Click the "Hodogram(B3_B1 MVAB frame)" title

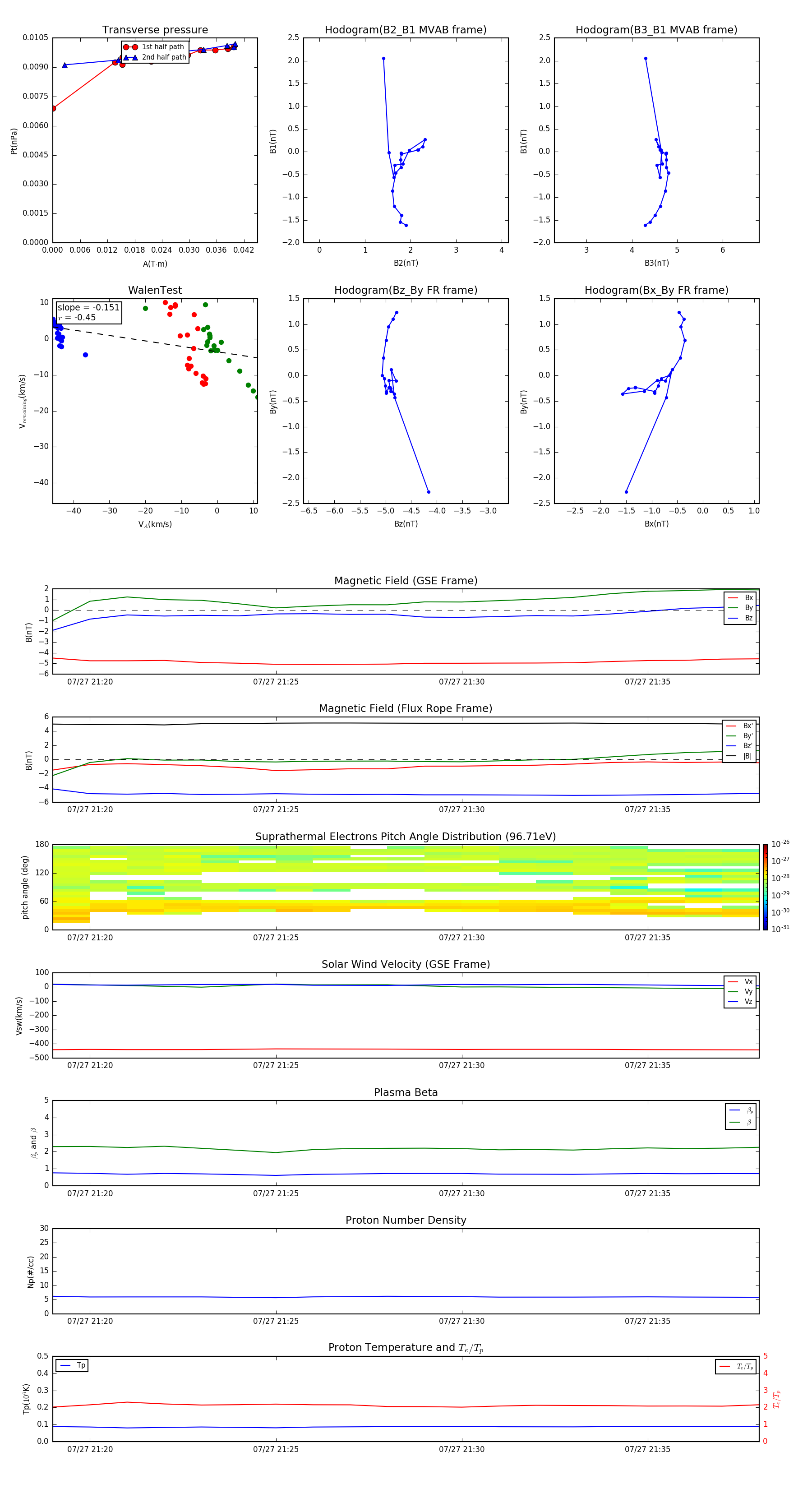(656, 30)
